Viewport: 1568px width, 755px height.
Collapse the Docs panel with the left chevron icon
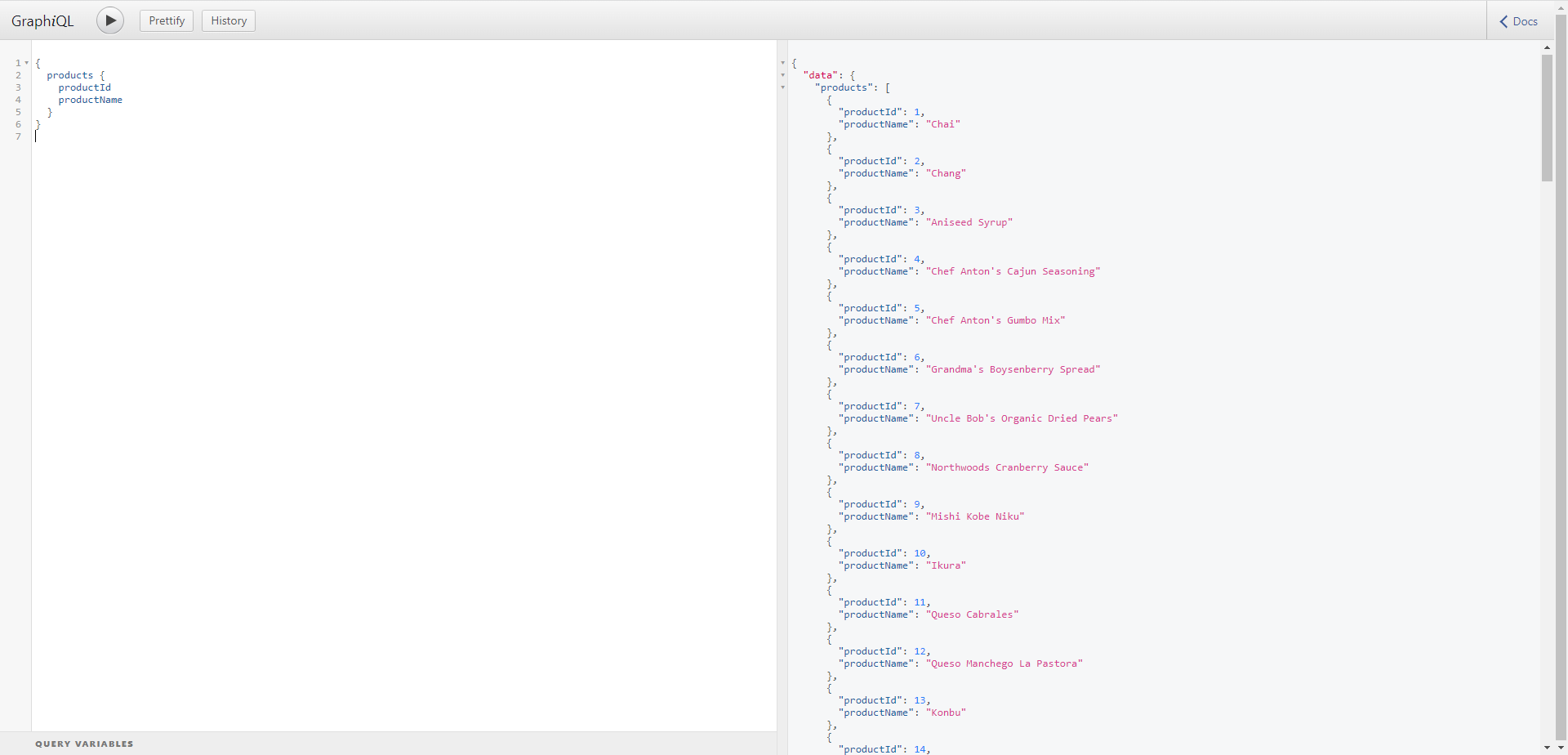(x=1505, y=20)
